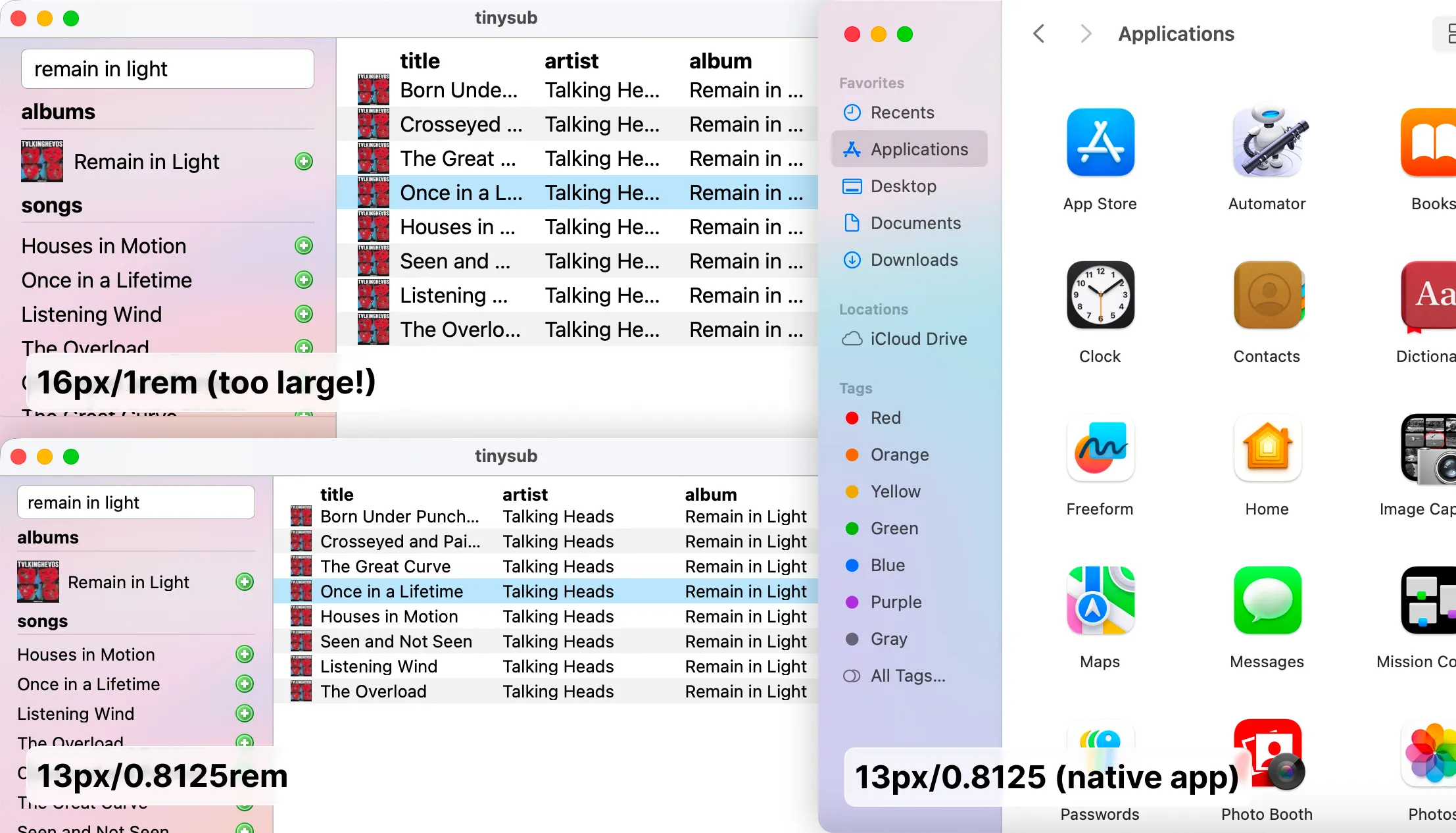Select Crosseyed row in top tinysub table
1456x833 pixels.
[577, 124]
